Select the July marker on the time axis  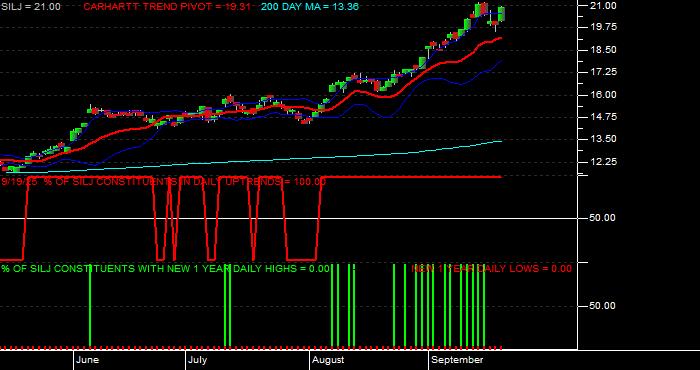197,360
